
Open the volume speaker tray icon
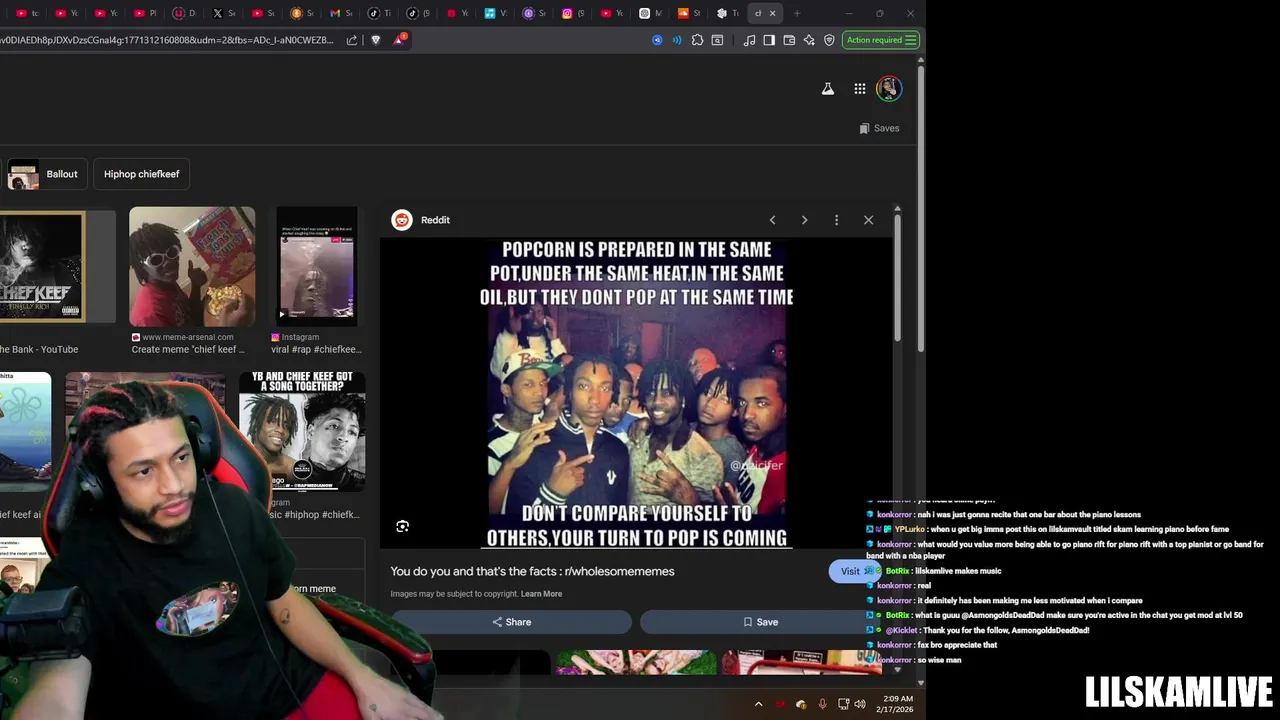(x=860, y=704)
